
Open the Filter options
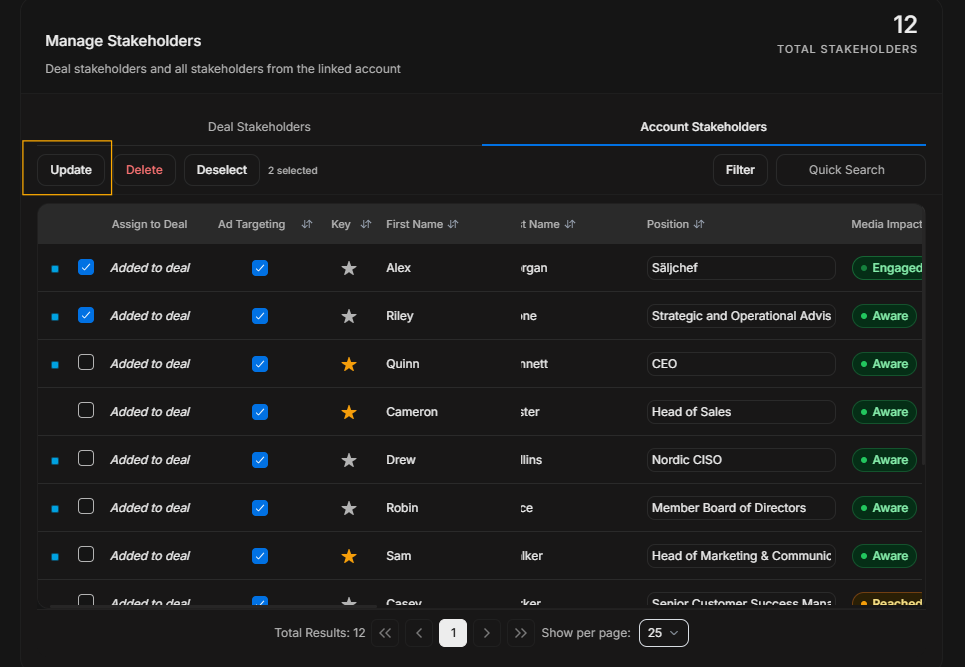coord(740,170)
